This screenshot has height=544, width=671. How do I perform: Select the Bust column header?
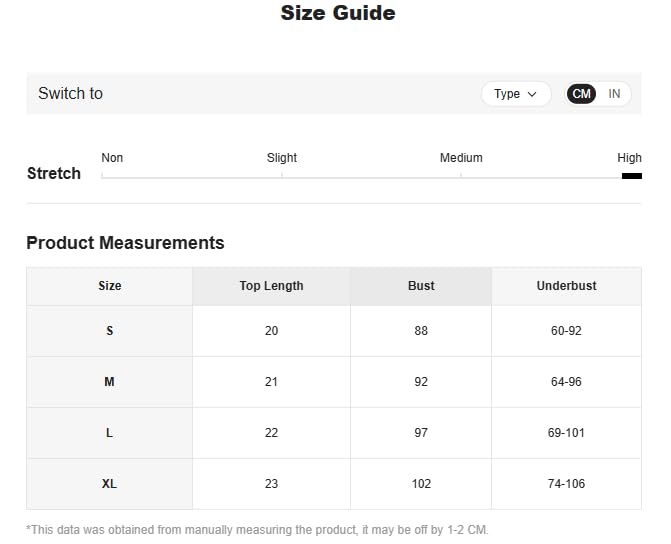(421, 286)
